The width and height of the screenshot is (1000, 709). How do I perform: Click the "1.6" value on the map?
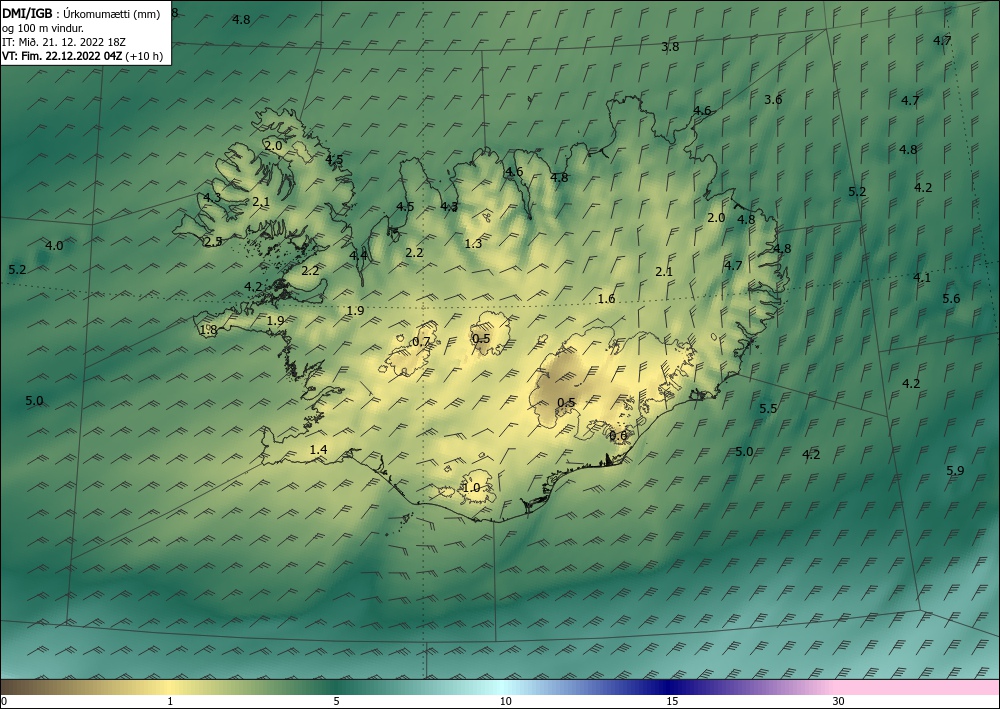click(607, 298)
